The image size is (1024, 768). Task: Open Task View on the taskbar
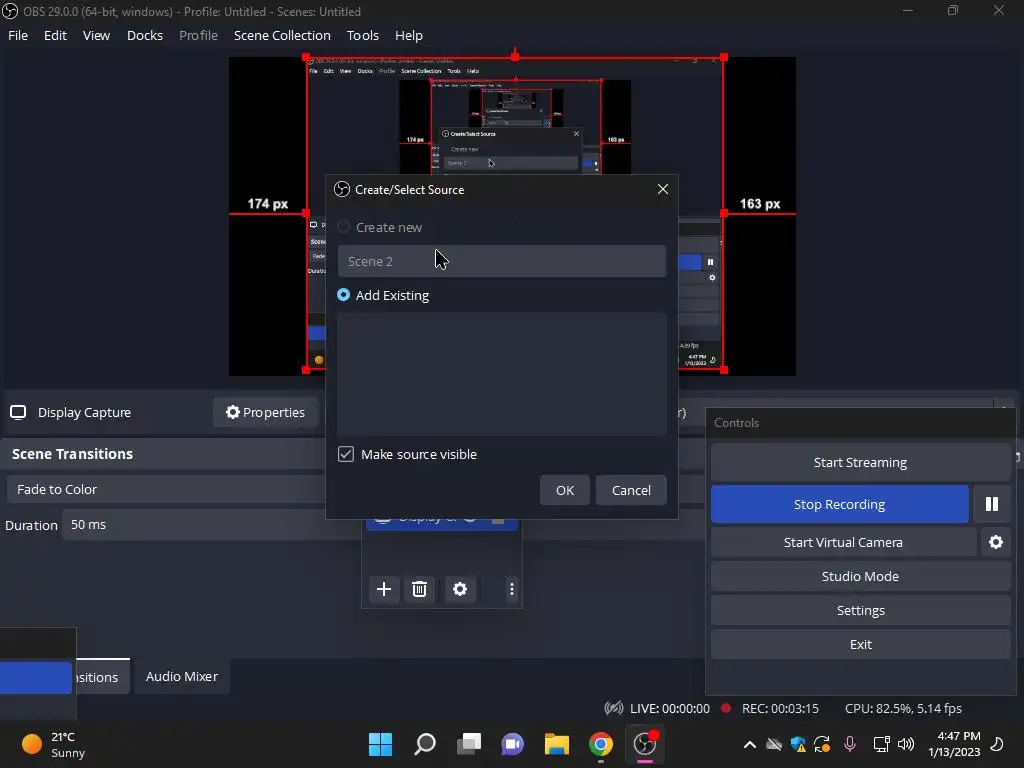[x=469, y=744]
